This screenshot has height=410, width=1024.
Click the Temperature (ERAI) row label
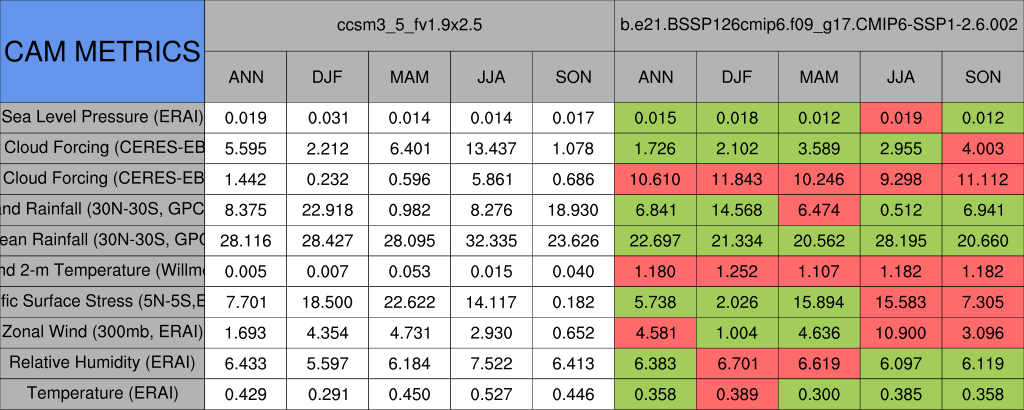(x=102, y=393)
